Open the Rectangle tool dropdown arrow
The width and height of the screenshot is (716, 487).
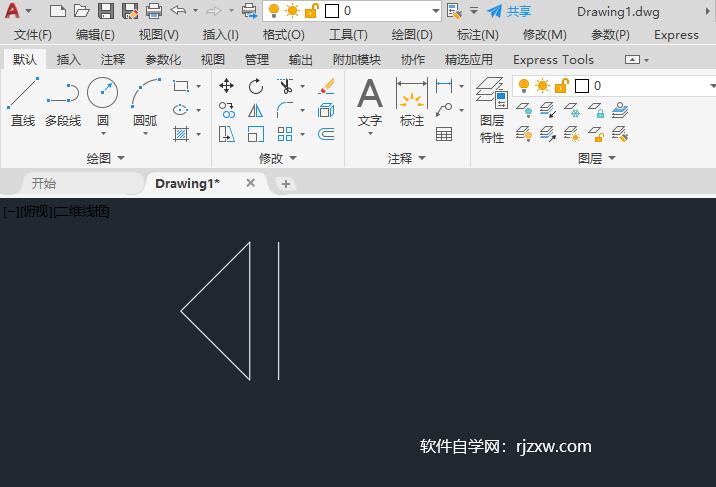tap(199, 86)
